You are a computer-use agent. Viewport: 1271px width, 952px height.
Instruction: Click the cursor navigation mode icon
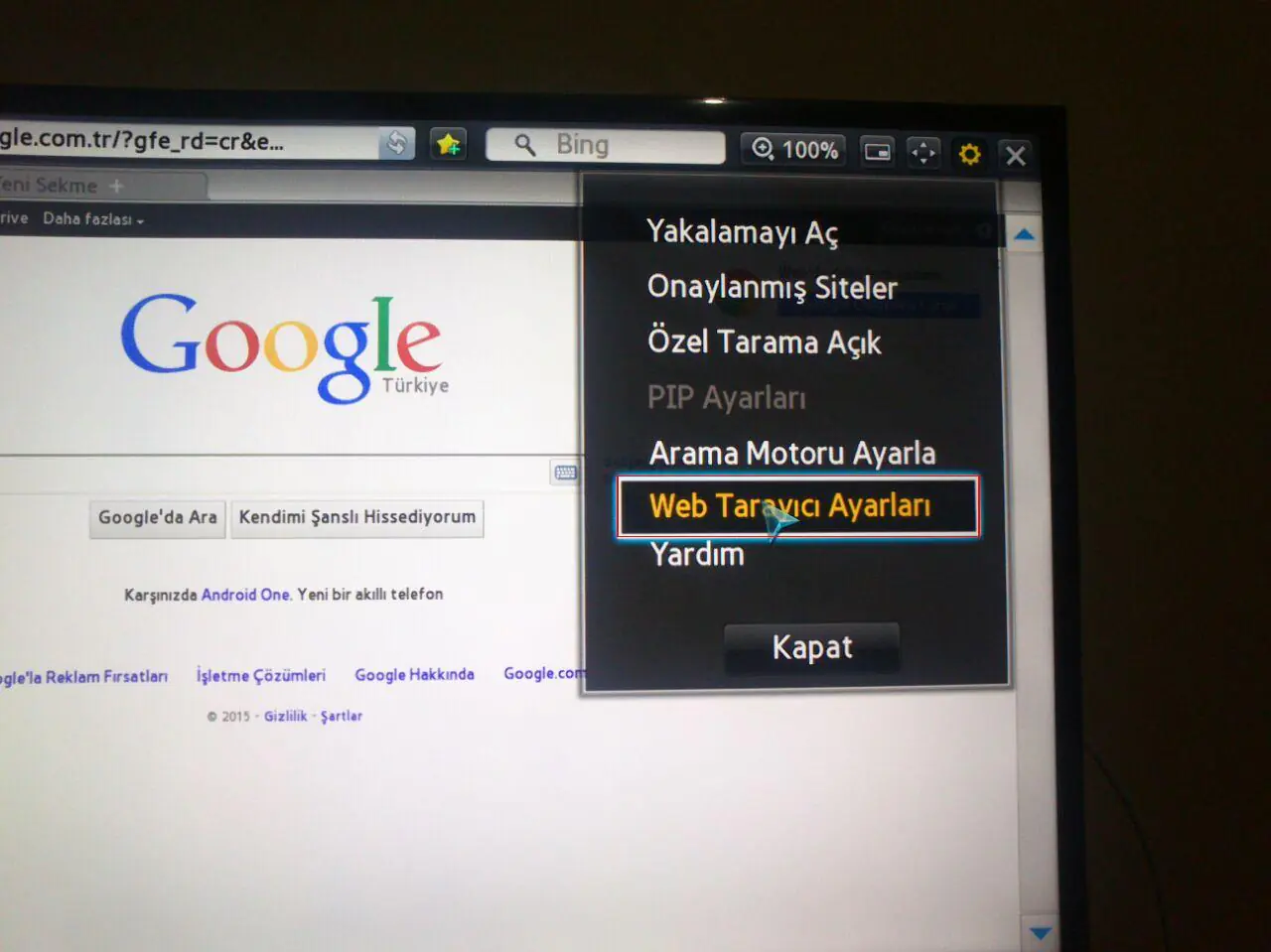pos(923,153)
